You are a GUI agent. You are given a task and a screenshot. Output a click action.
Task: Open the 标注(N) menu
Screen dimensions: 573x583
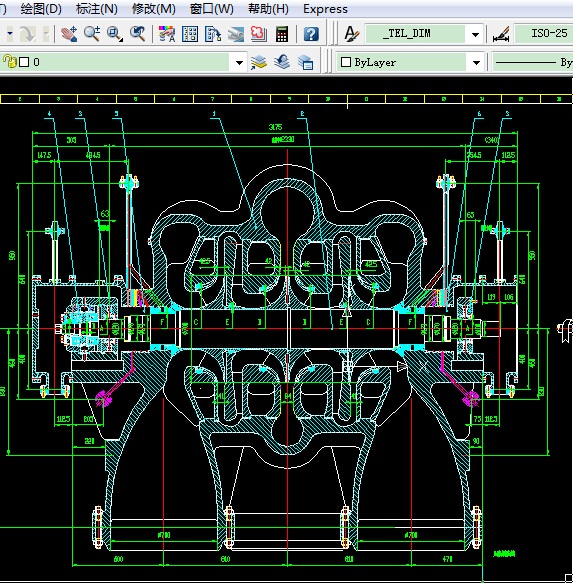click(97, 9)
